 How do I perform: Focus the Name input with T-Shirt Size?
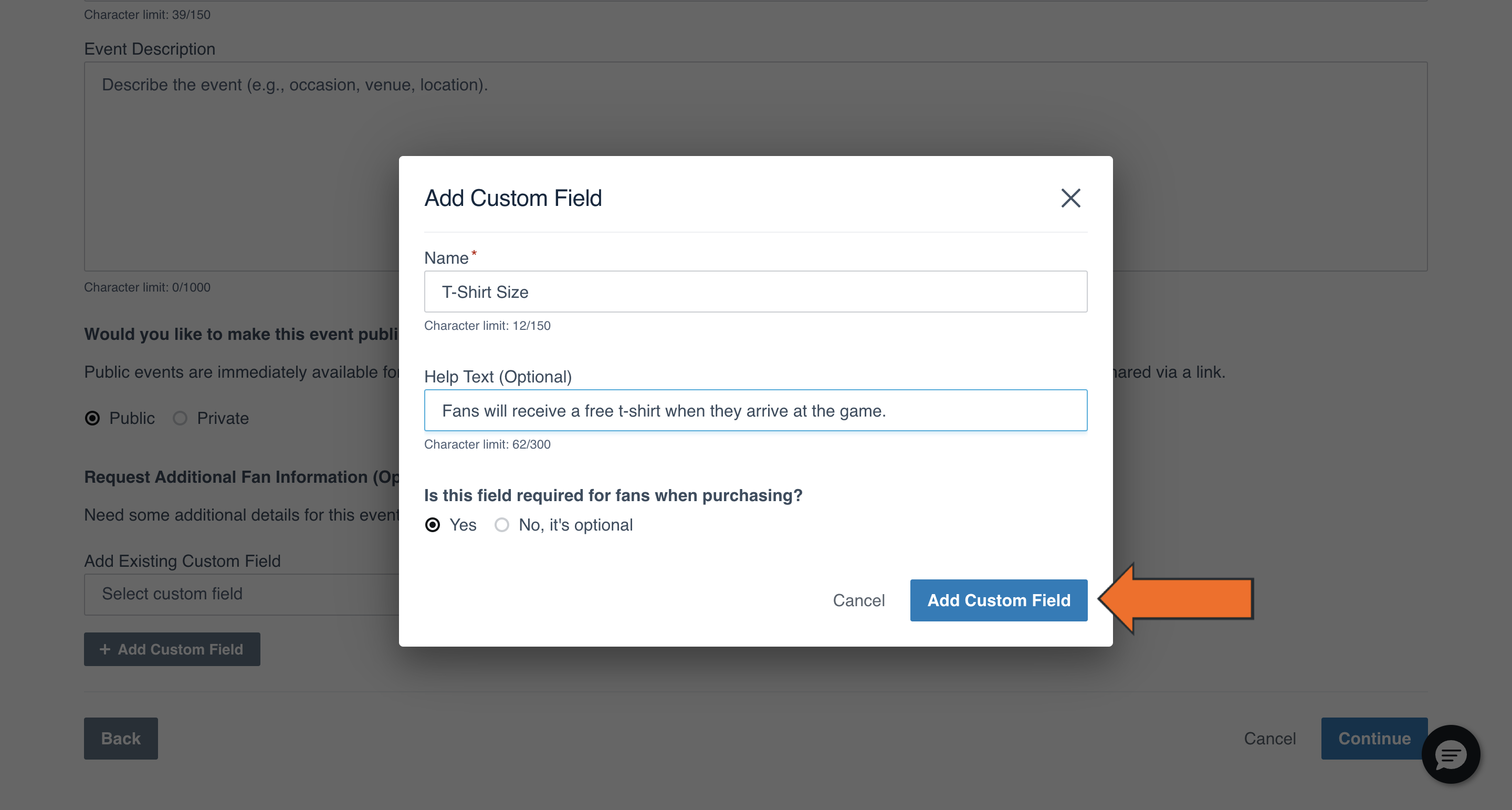(755, 292)
